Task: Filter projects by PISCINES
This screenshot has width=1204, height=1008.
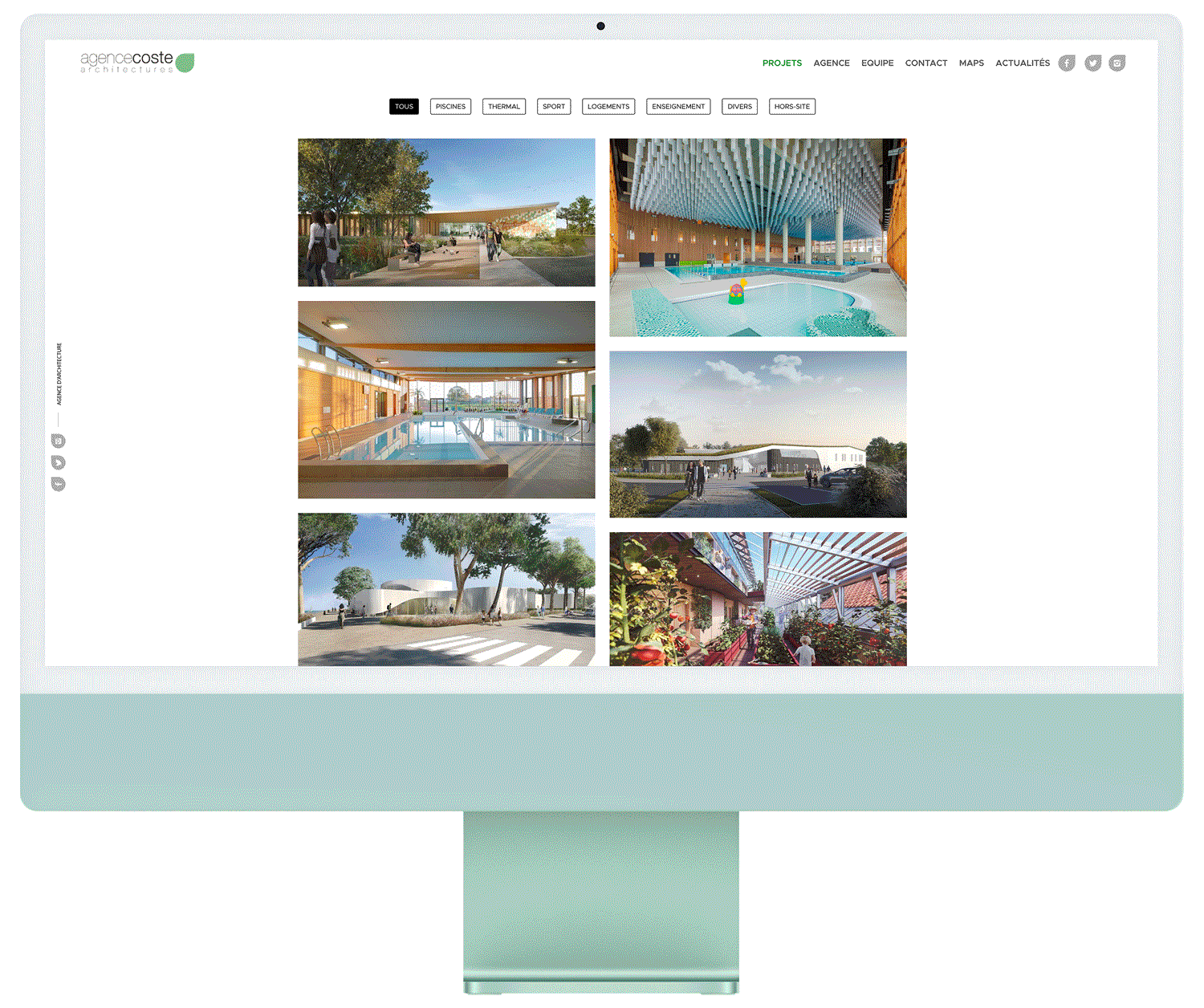Action: (x=450, y=107)
